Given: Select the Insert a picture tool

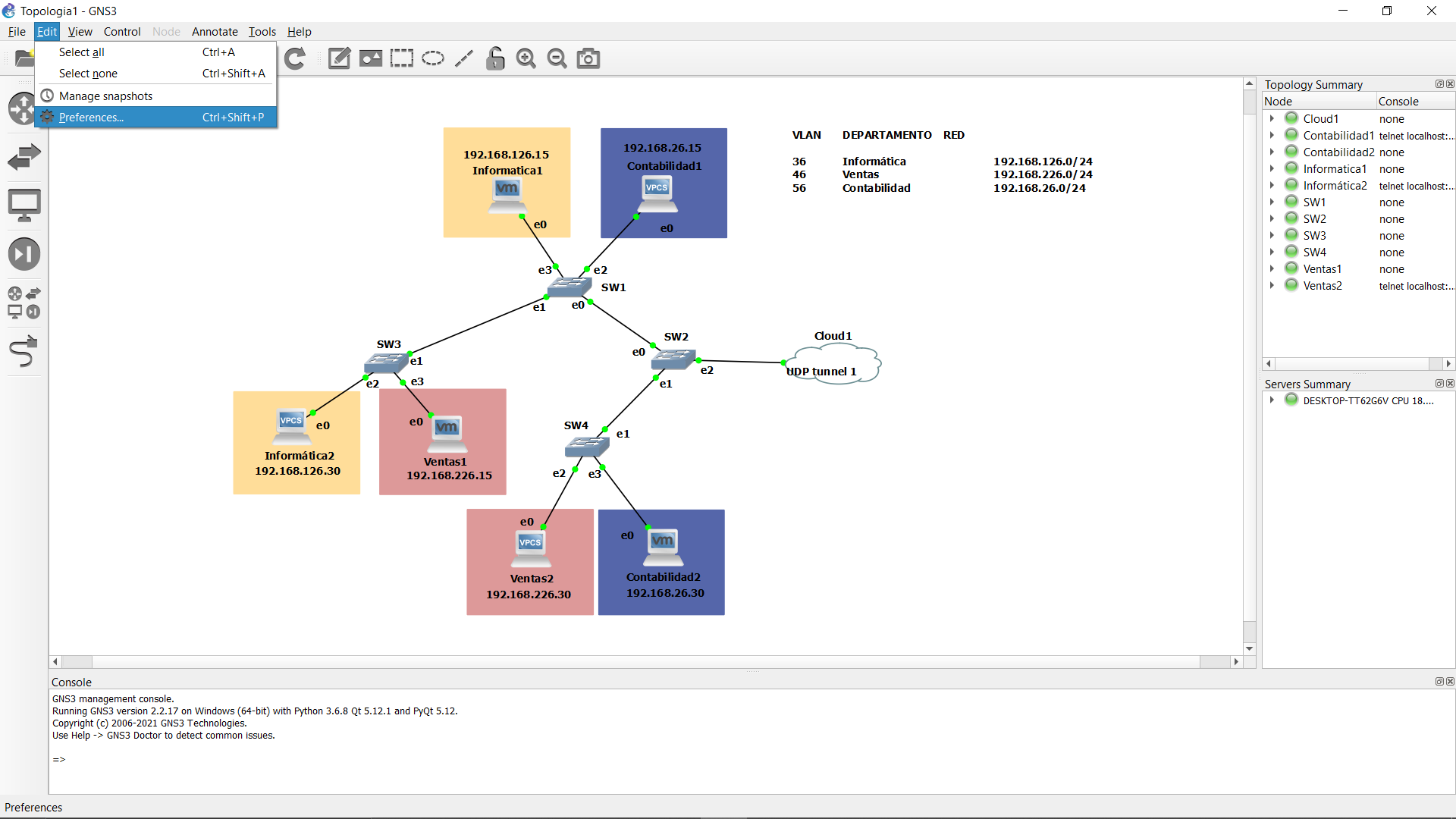Looking at the screenshot, I should [x=371, y=58].
